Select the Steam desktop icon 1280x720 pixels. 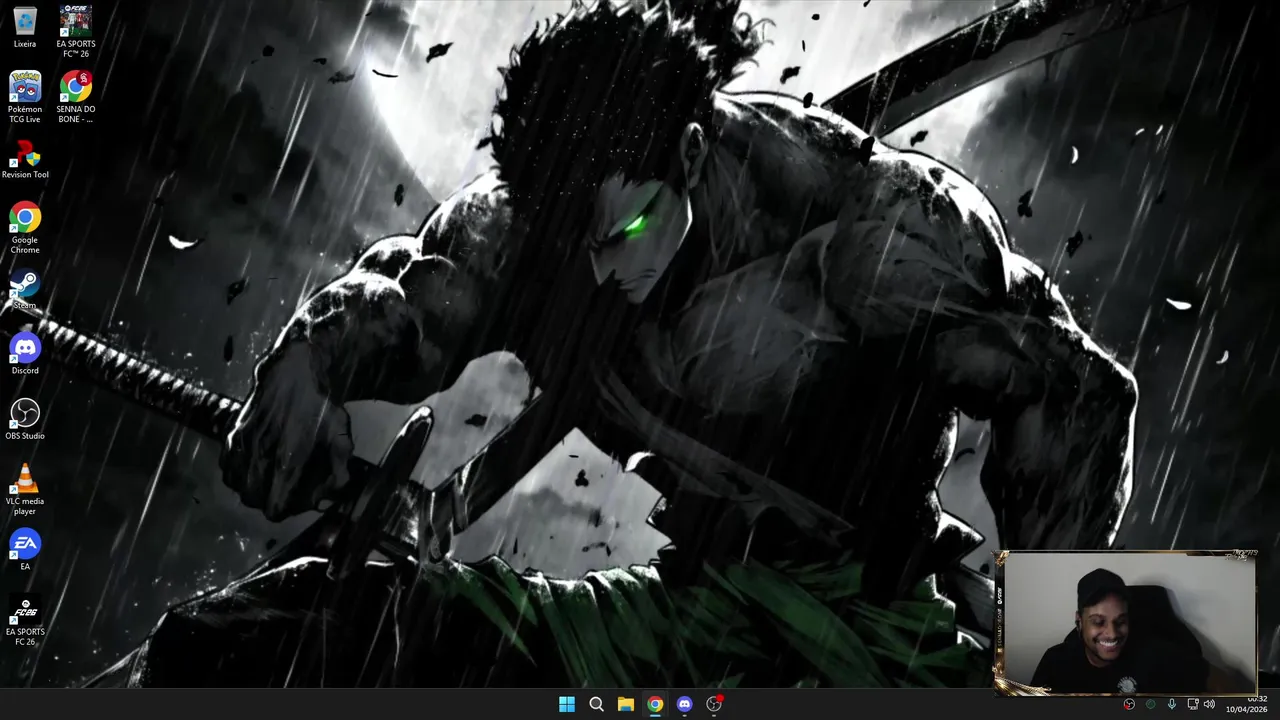click(25, 290)
